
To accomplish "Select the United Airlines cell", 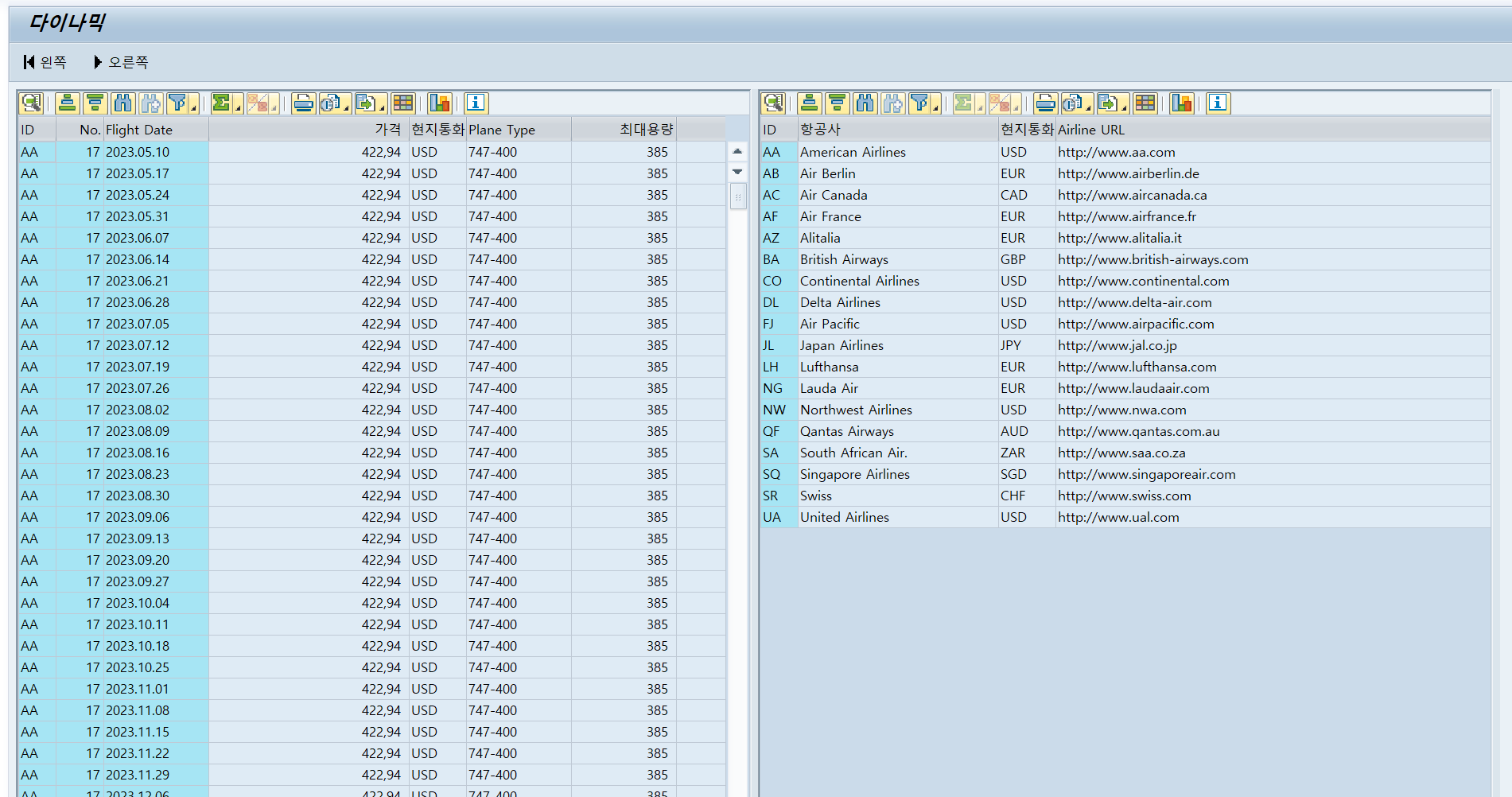I will [898, 517].
